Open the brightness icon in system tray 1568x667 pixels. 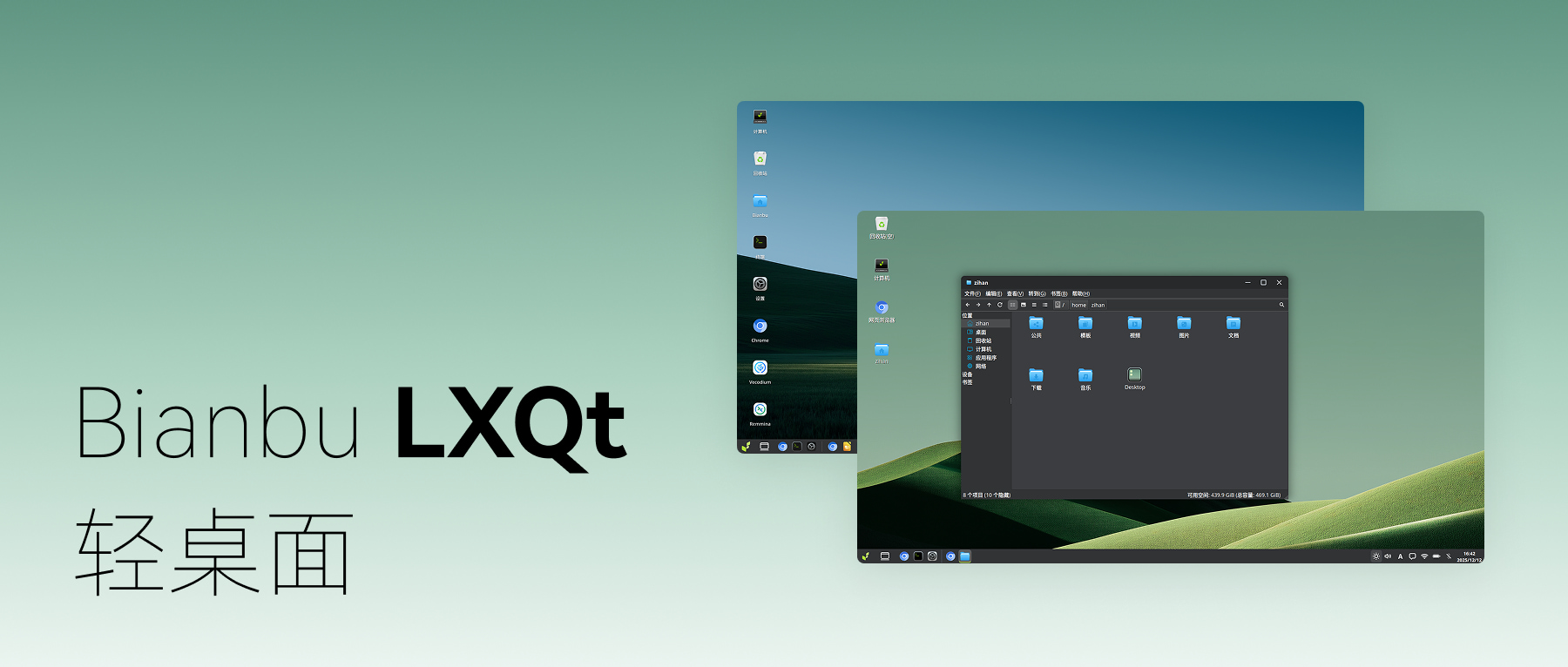pos(1375,556)
